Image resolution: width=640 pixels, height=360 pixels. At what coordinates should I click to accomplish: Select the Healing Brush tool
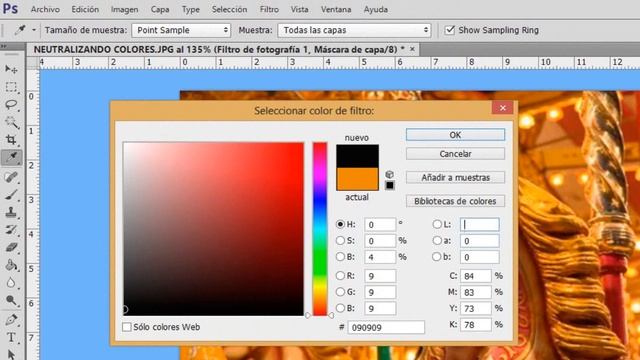point(11,177)
